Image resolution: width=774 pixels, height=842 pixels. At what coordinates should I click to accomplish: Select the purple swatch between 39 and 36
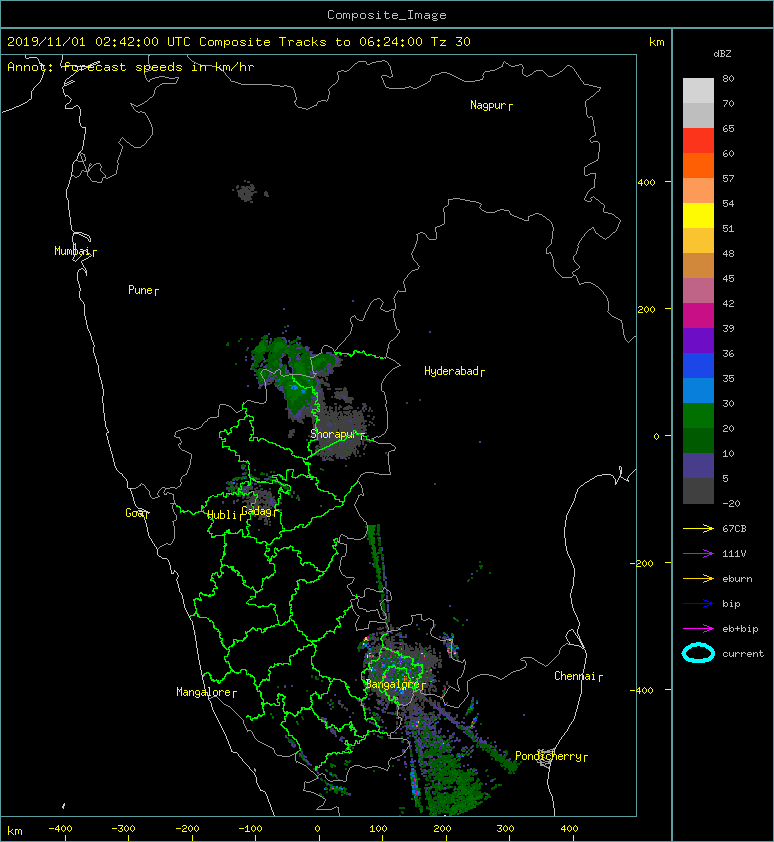pyautogui.click(x=698, y=340)
